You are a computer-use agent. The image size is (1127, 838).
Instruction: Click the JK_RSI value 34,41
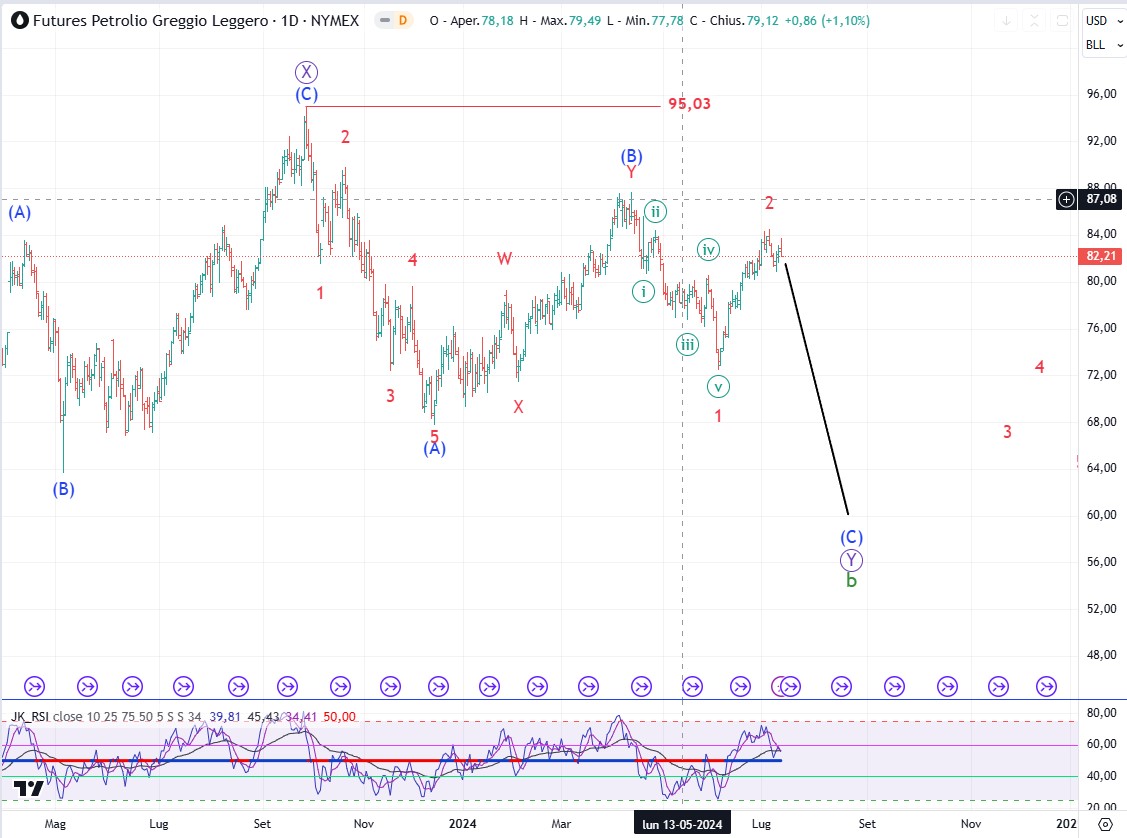300,717
